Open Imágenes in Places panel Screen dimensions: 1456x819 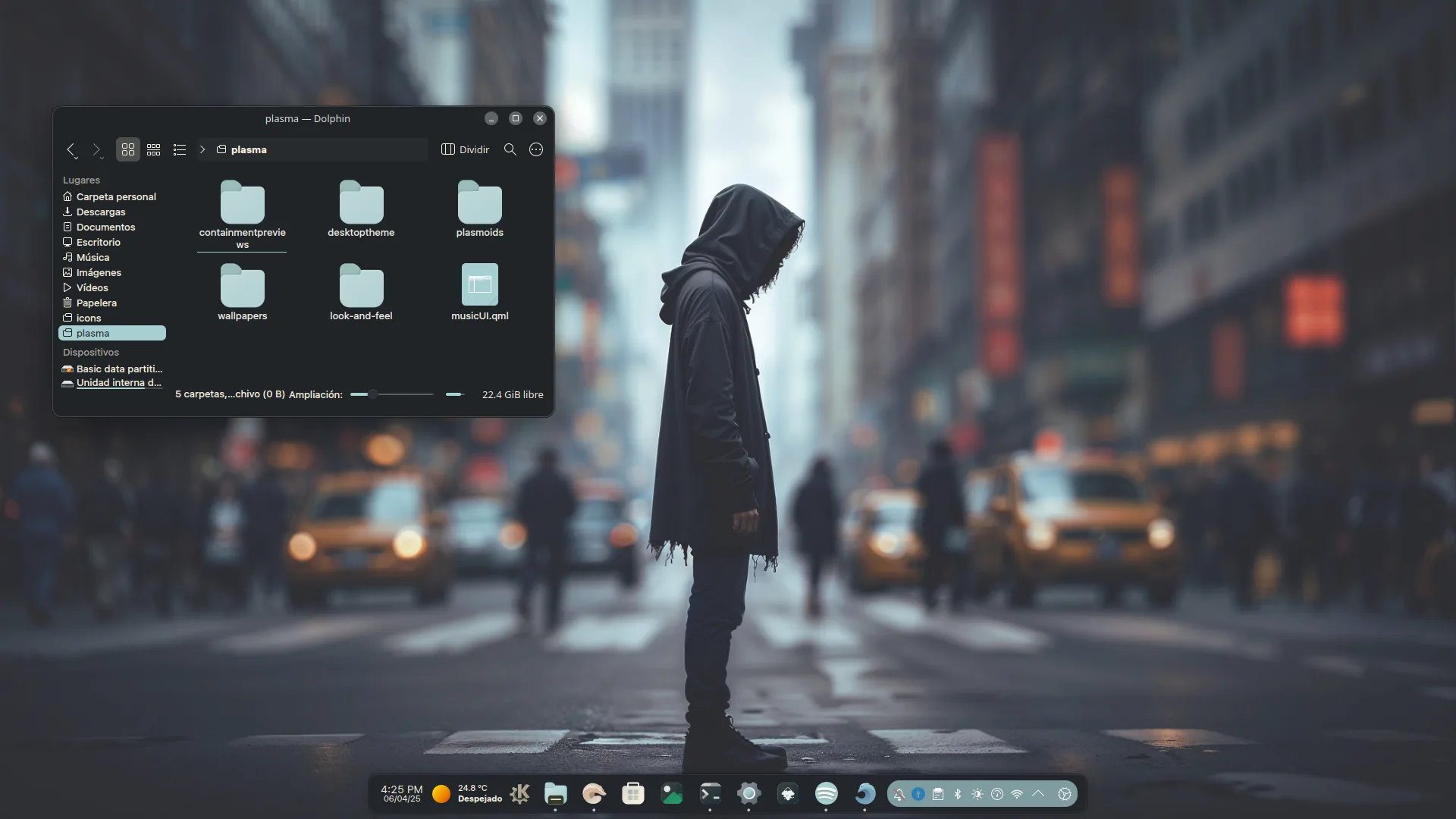pos(112,272)
